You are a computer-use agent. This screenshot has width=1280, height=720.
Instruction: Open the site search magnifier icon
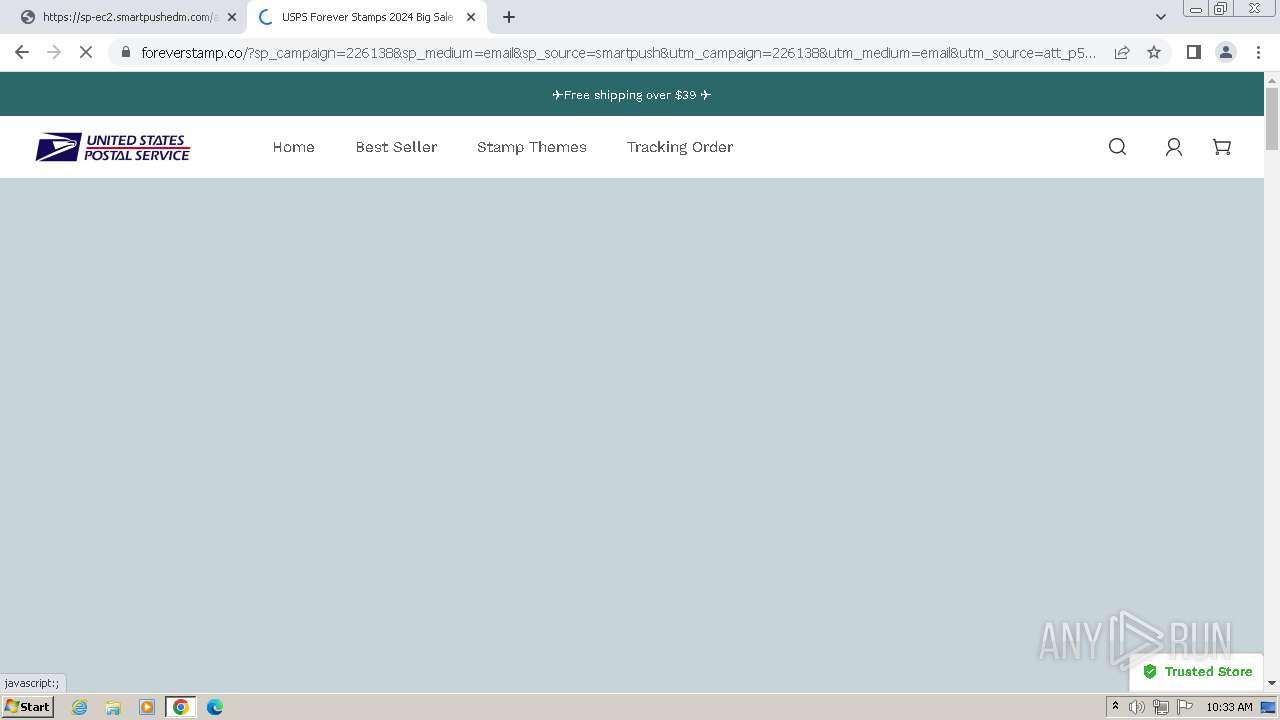point(1117,147)
